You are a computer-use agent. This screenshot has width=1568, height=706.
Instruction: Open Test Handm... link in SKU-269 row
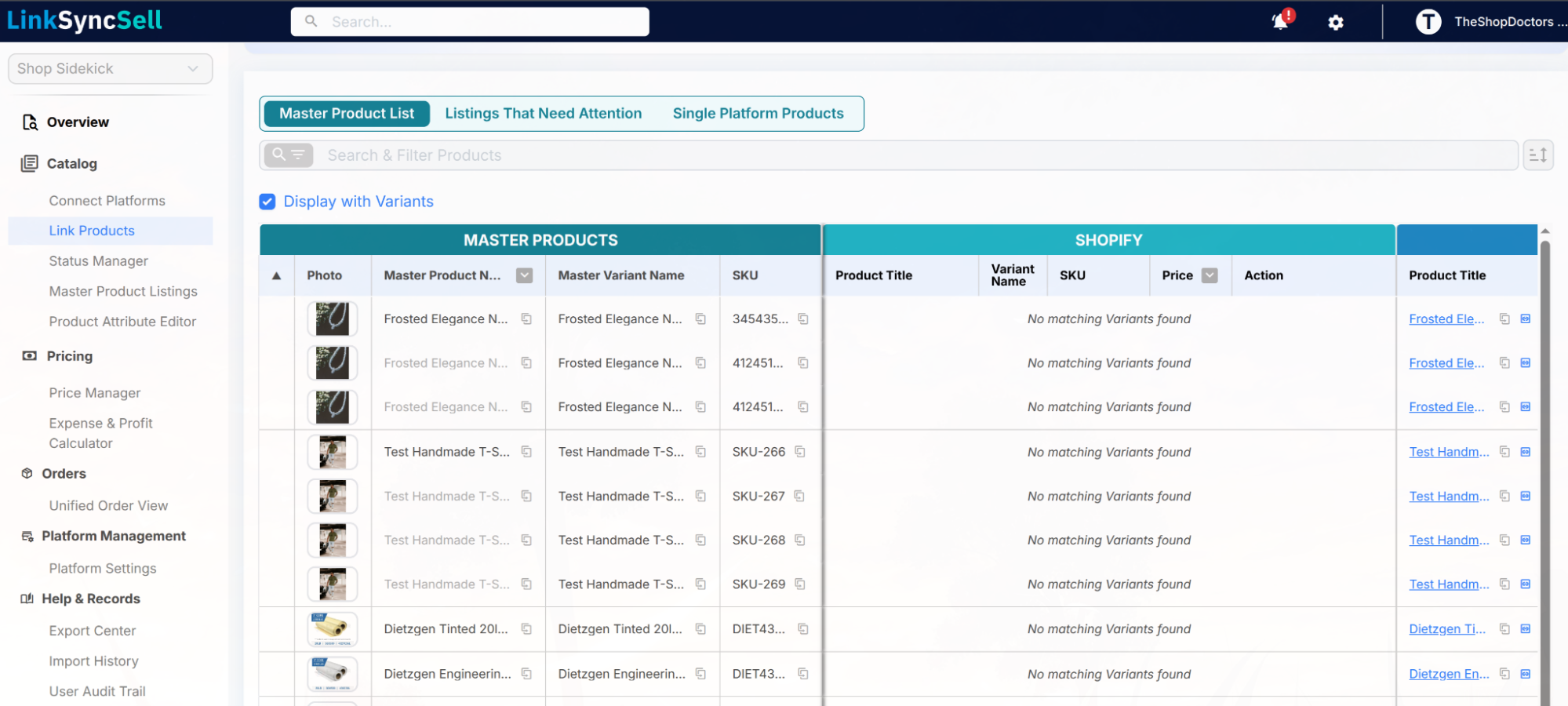tap(1449, 584)
